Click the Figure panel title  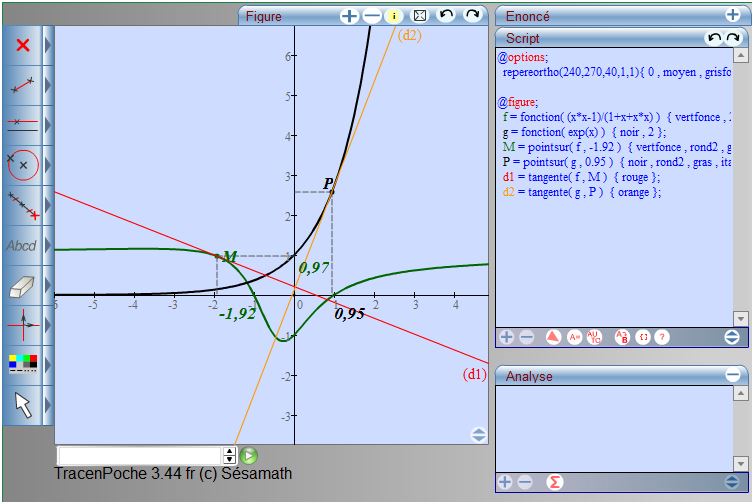(264, 16)
